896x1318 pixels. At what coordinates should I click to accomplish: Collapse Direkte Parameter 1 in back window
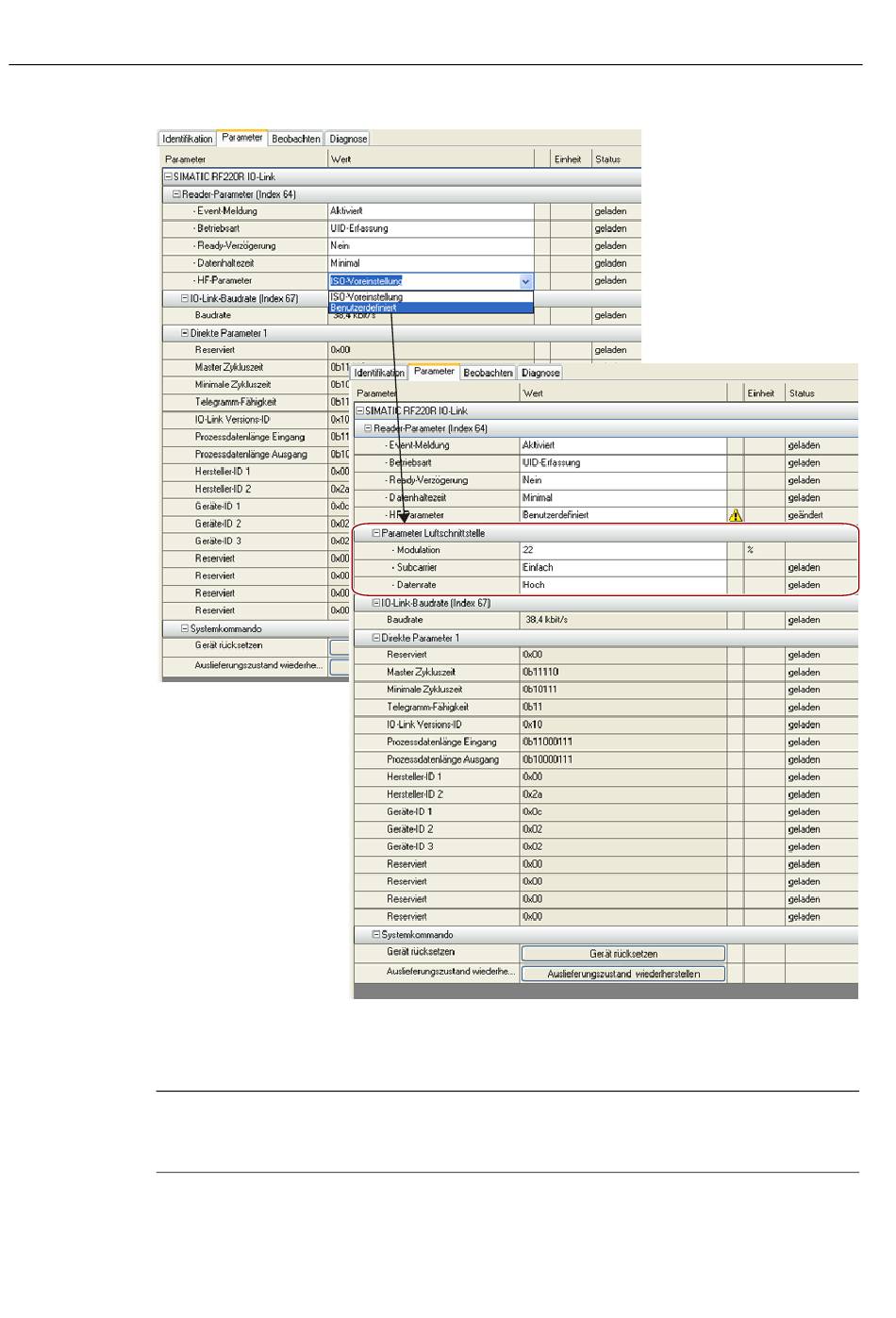pos(185,333)
